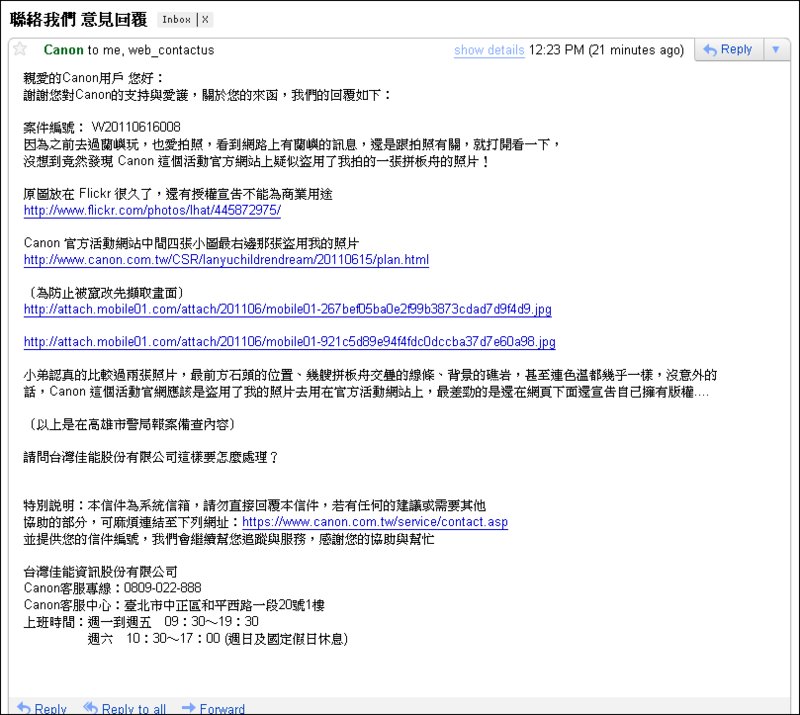The image size is (800, 715).
Task: Click the greeting line 親愛的Canon用戶 您好
Action: pos(93,78)
